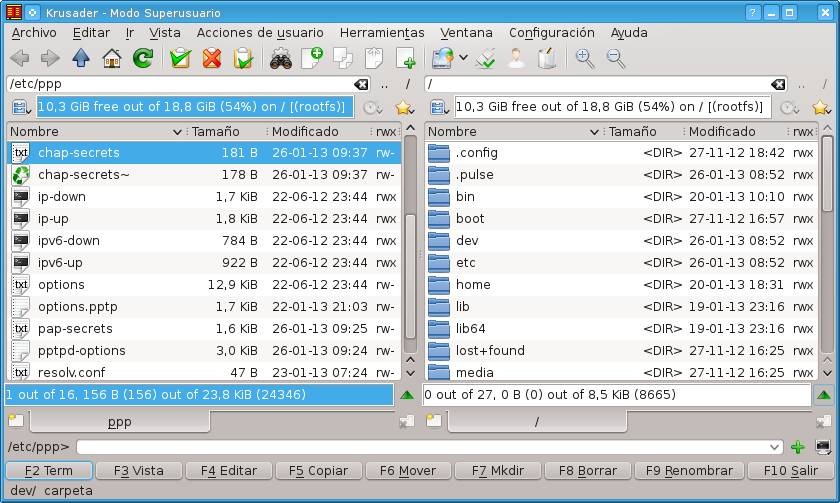Screen dimensions: 840x503
Task: Select the pap-secrets file
Action: pos(205,329)
